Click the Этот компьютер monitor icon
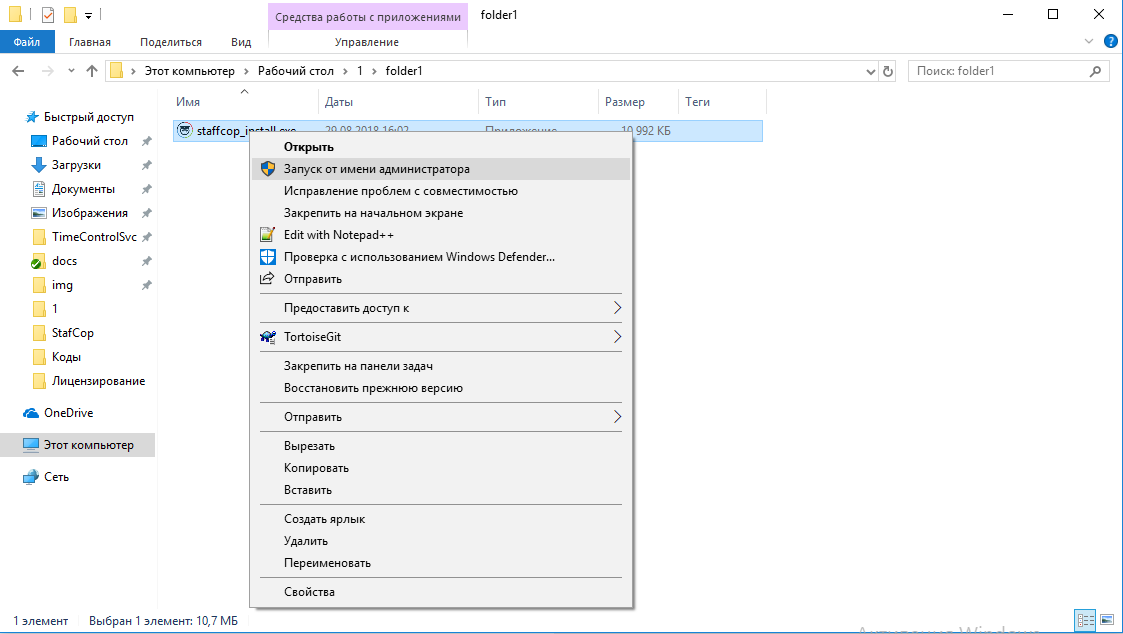The image size is (1123, 634). tap(31, 445)
